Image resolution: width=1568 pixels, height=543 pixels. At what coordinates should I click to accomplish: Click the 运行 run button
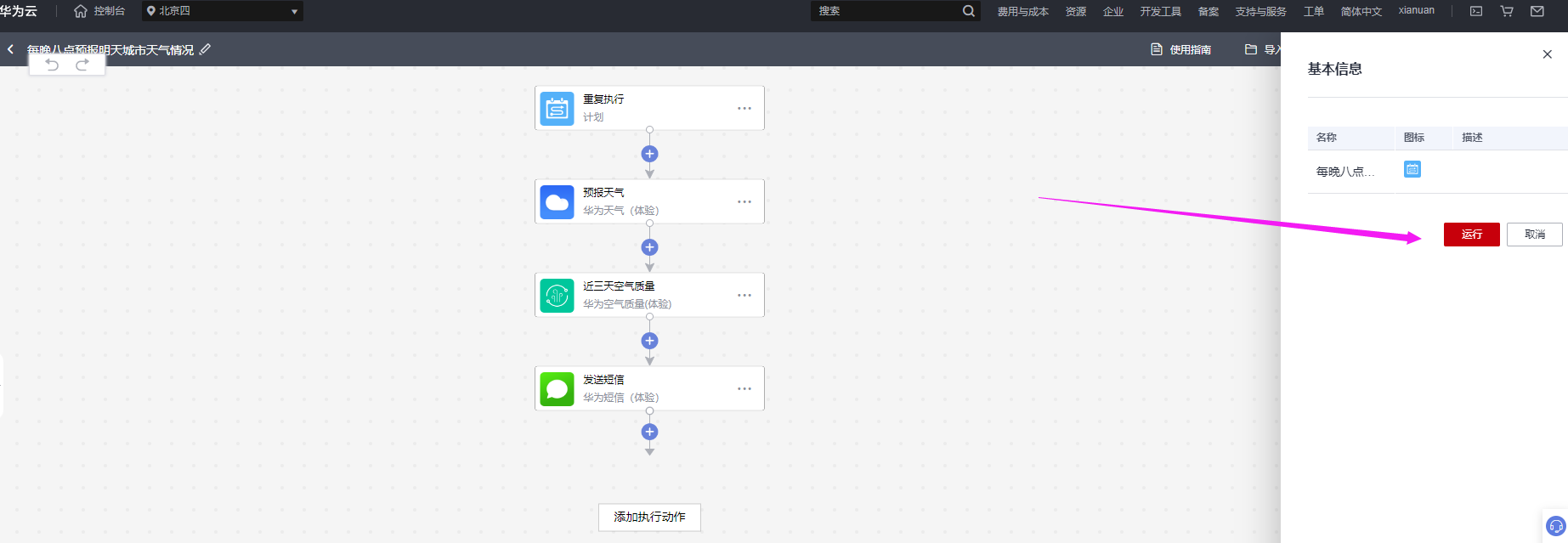1471,235
